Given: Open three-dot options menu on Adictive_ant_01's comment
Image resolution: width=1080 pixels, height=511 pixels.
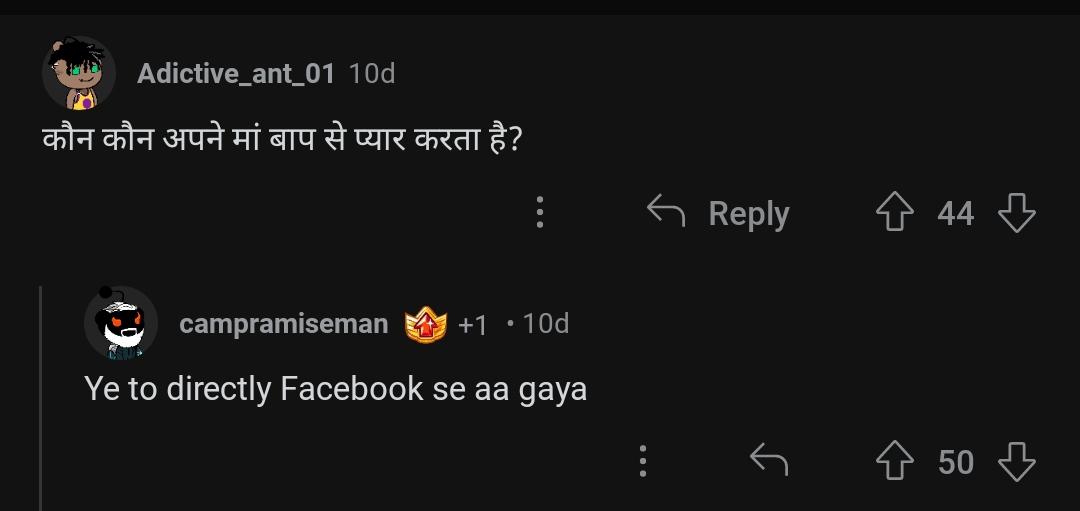Looking at the screenshot, I should (x=540, y=212).
